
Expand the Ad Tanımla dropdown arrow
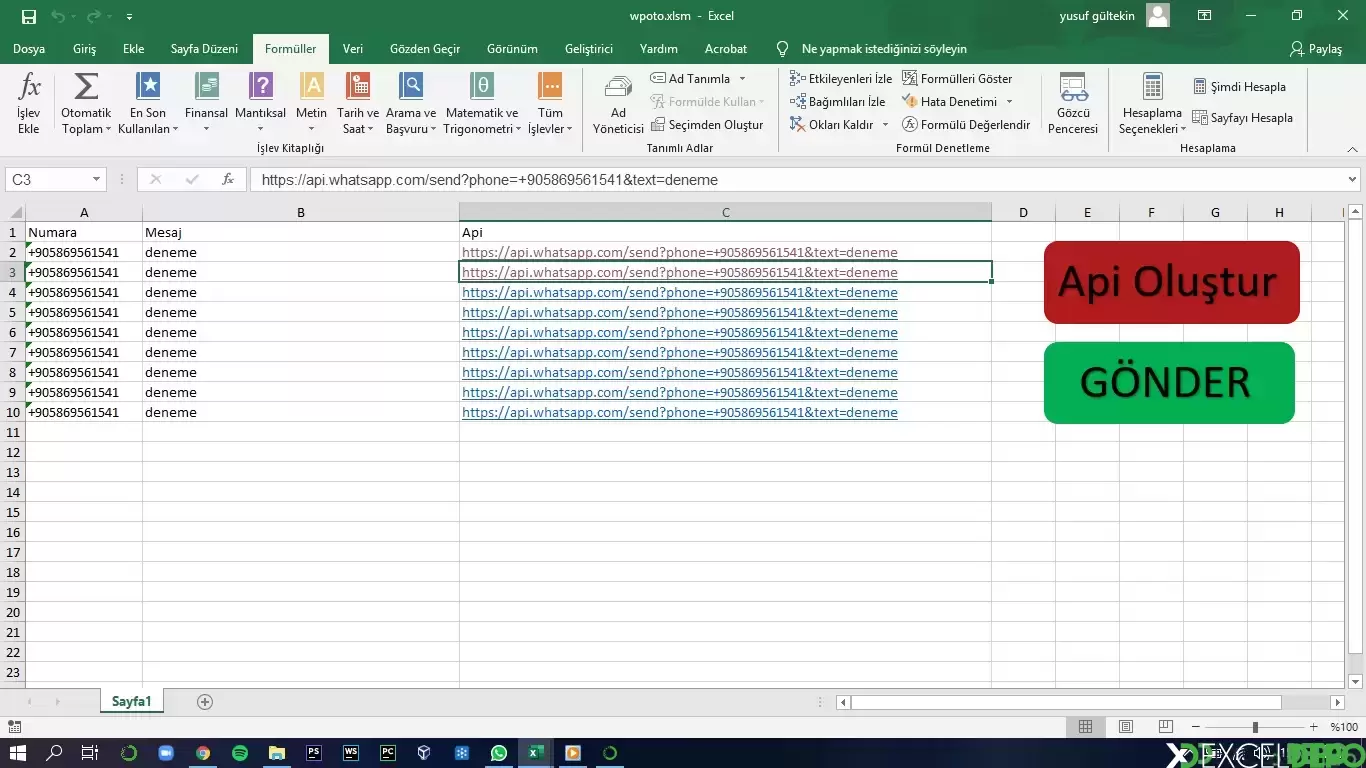coord(742,78)
